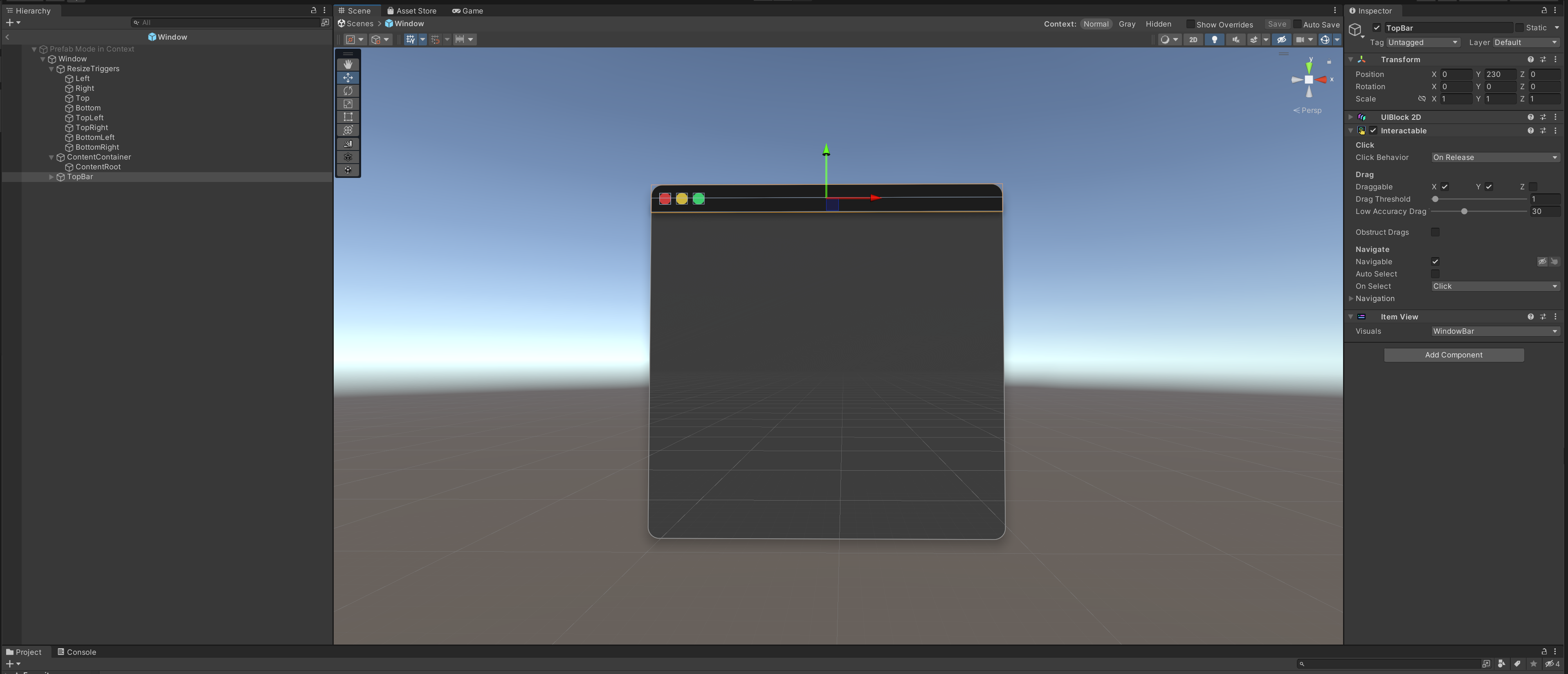Expand the Navigation section in Interactable
Screen dimensions: 1568x674
coord(1352,298)
